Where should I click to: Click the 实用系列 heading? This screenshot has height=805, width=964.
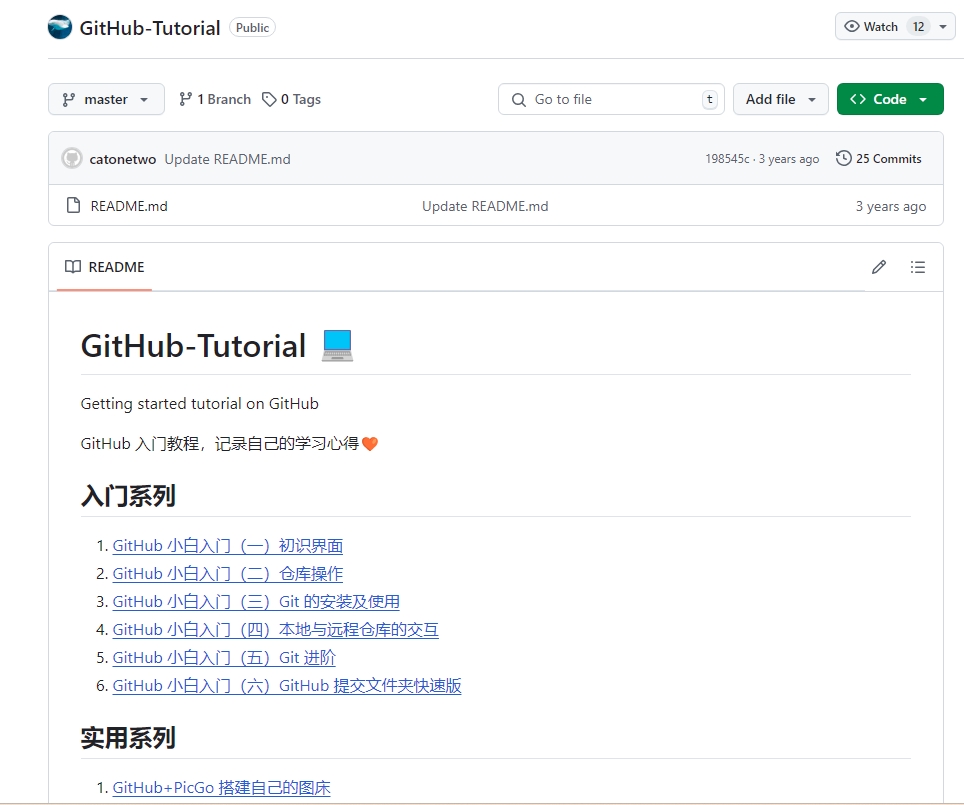point(128,738)
